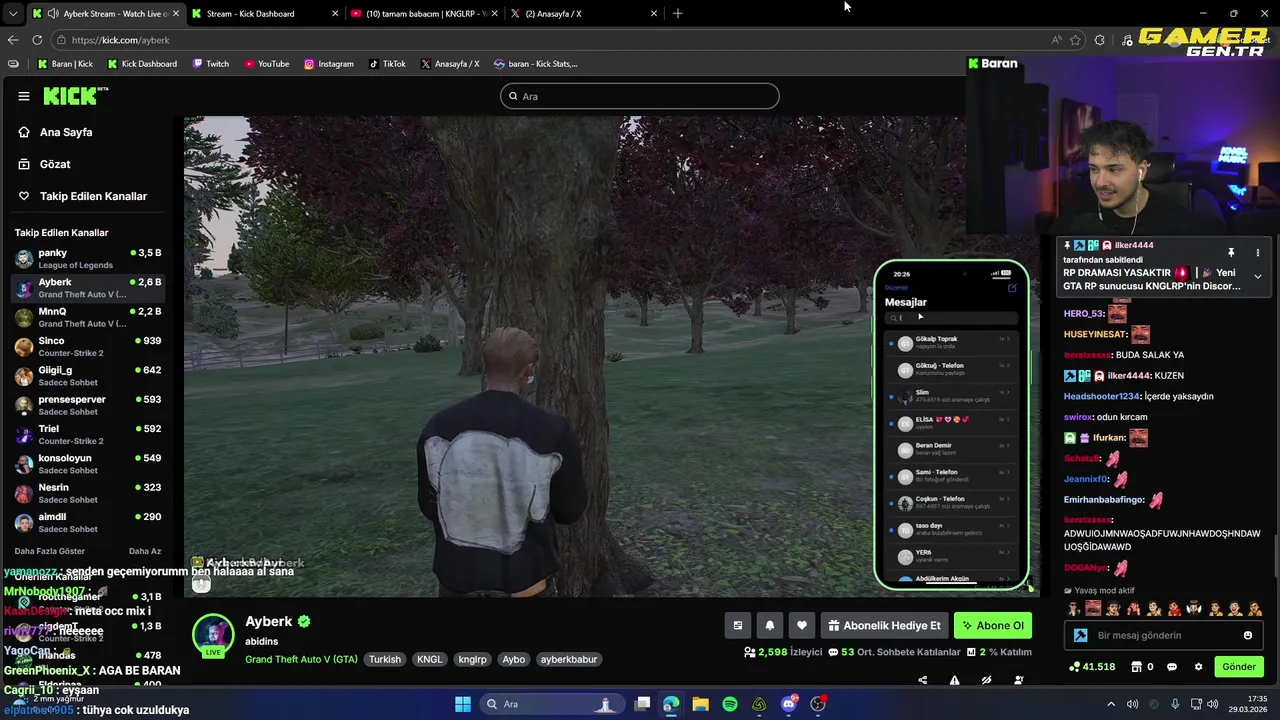Click the report warning triangle icon
This screenshot has width=1280, height=720.
[954, 680]
